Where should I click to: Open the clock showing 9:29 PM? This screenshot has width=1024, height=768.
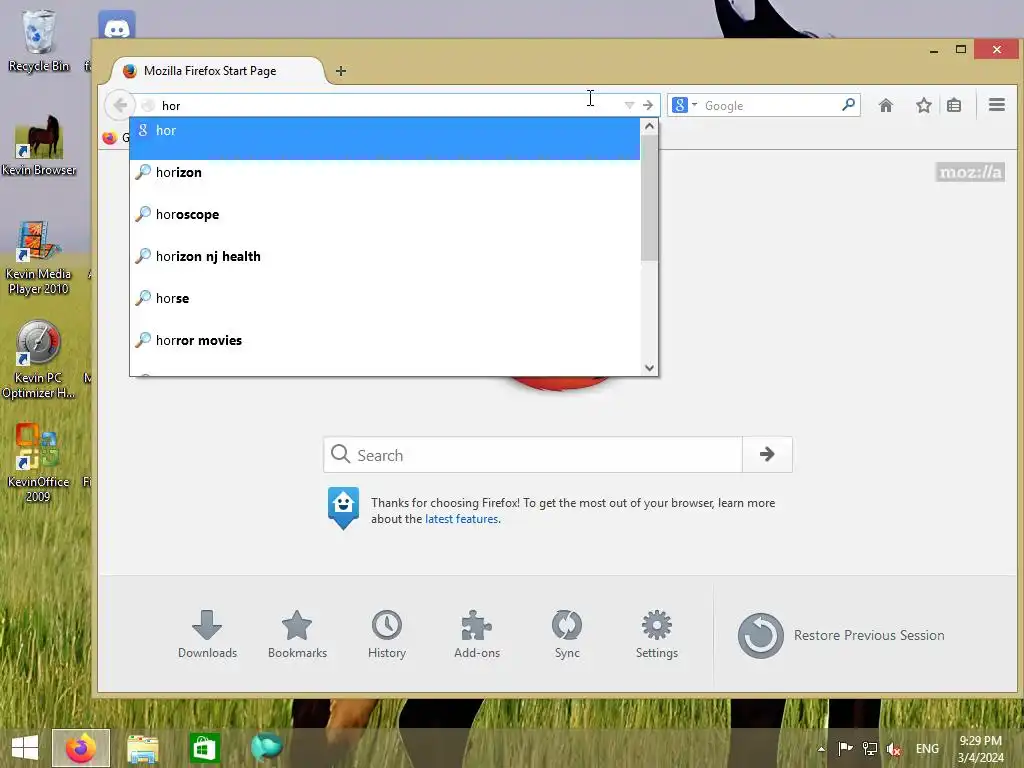980,748
